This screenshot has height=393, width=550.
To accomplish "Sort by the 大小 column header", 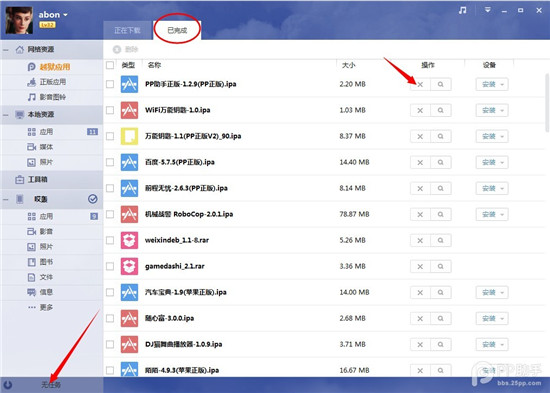I will pyautogui.click(x=349, y=65).
